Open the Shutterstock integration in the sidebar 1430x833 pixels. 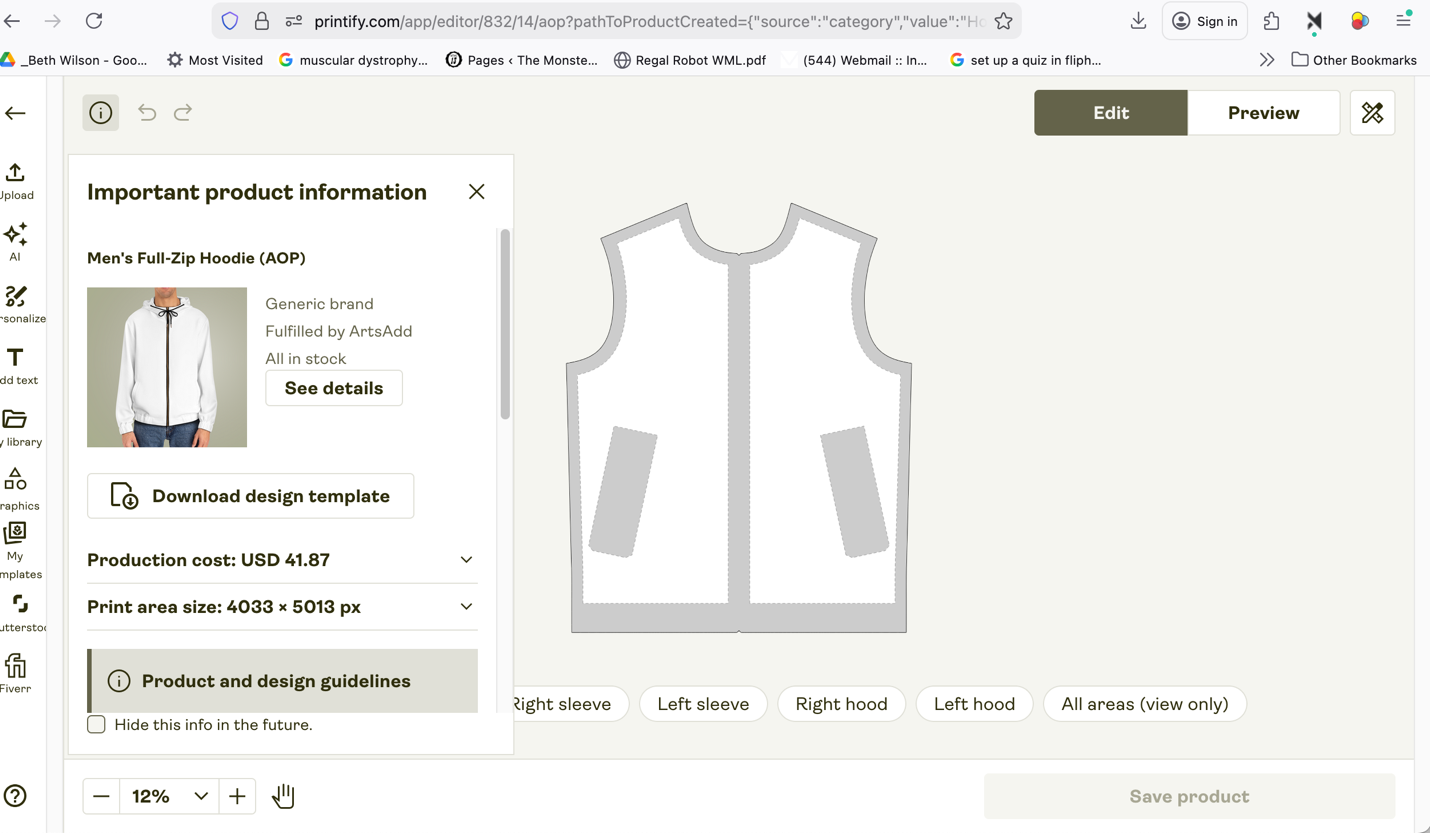click(20, 613)
